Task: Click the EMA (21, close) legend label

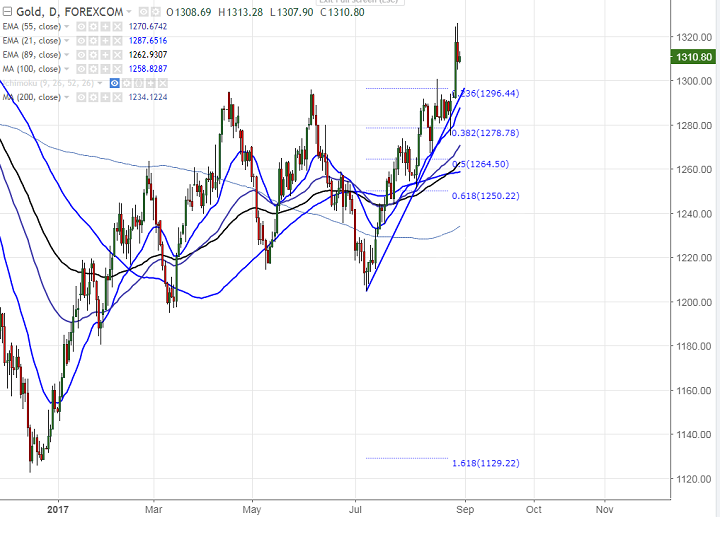Action: [31, 41]
